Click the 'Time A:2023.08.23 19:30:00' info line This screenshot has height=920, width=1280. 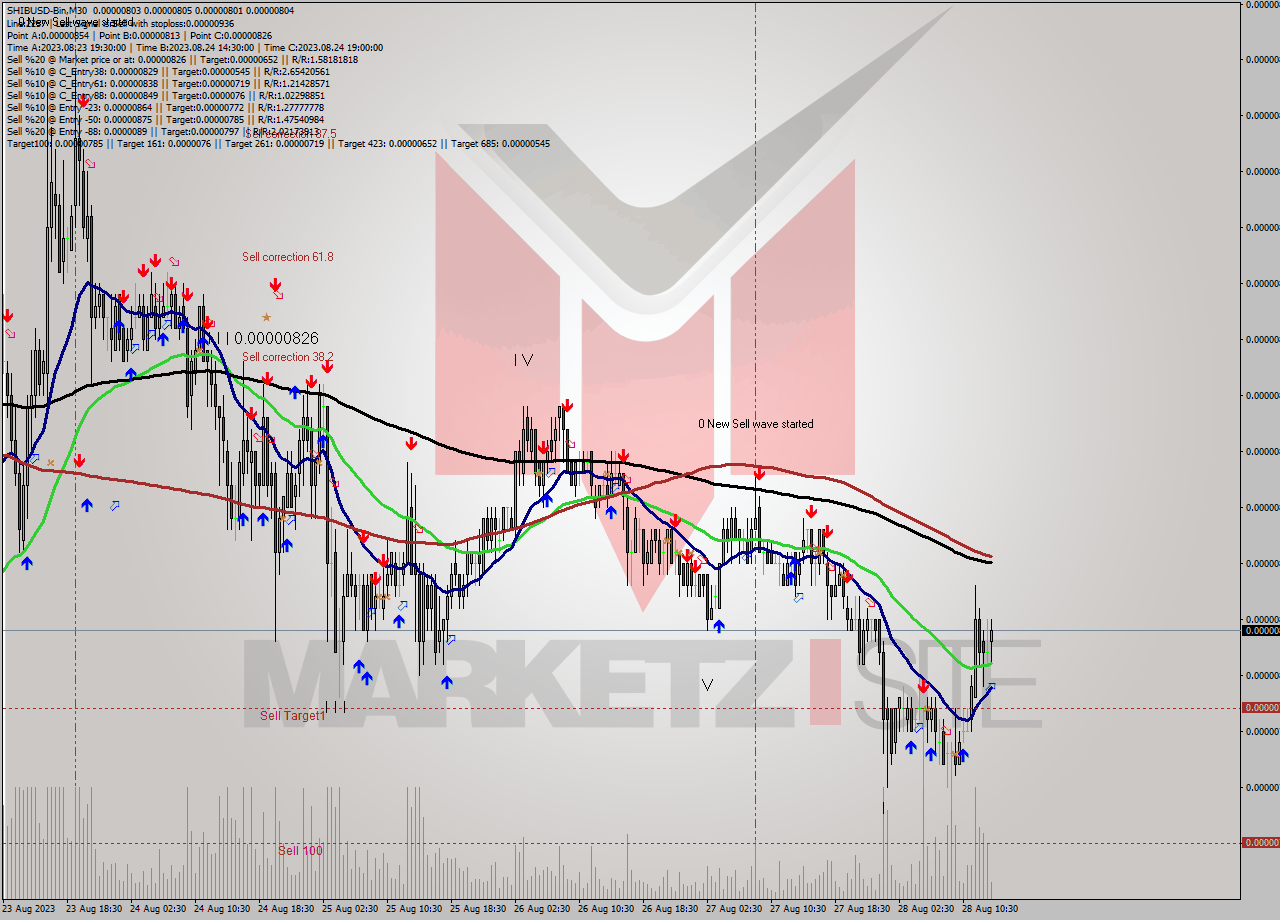(194, 47)
